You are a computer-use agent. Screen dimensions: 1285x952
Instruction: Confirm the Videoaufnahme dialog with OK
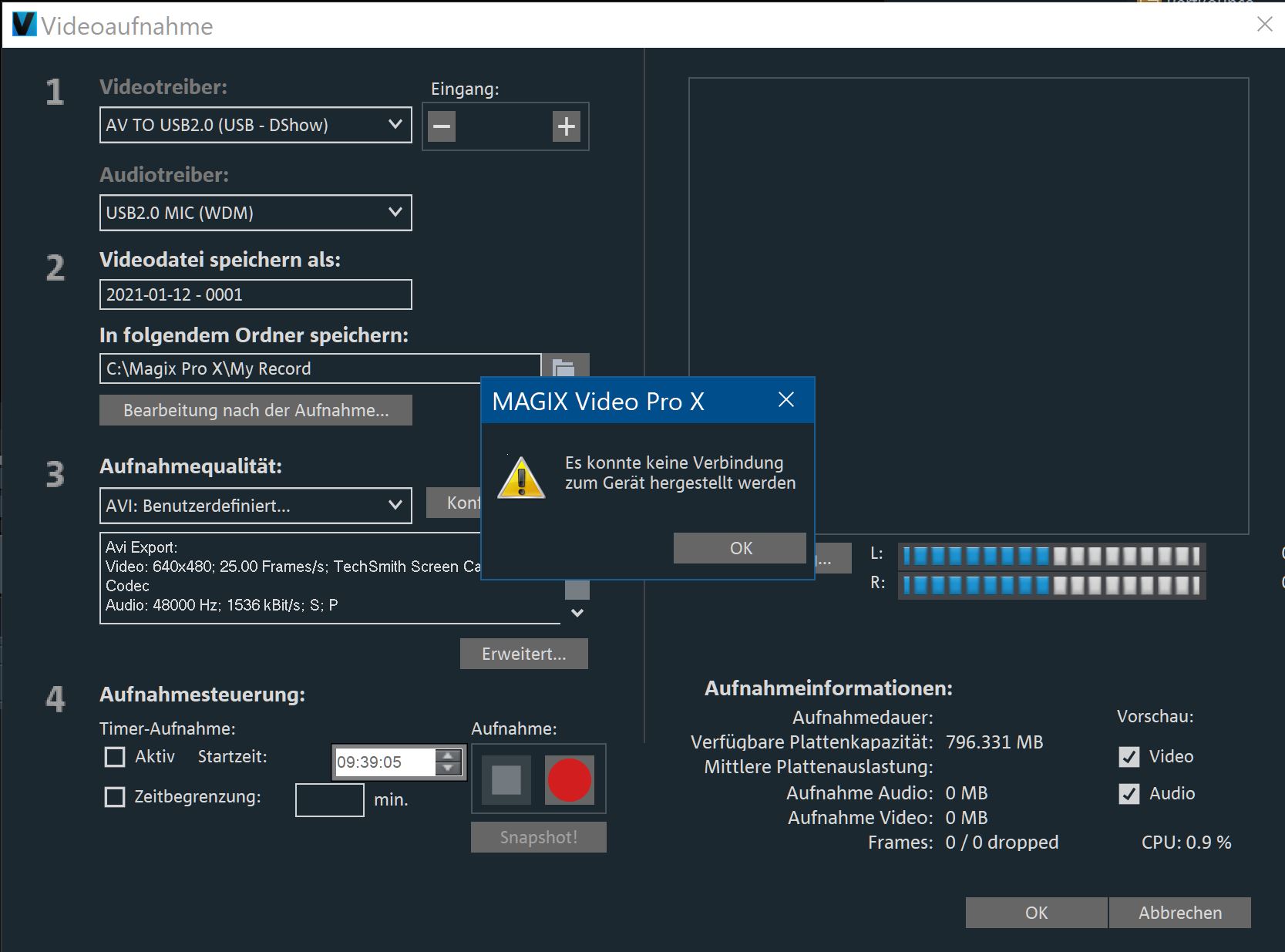point(1036,913)
